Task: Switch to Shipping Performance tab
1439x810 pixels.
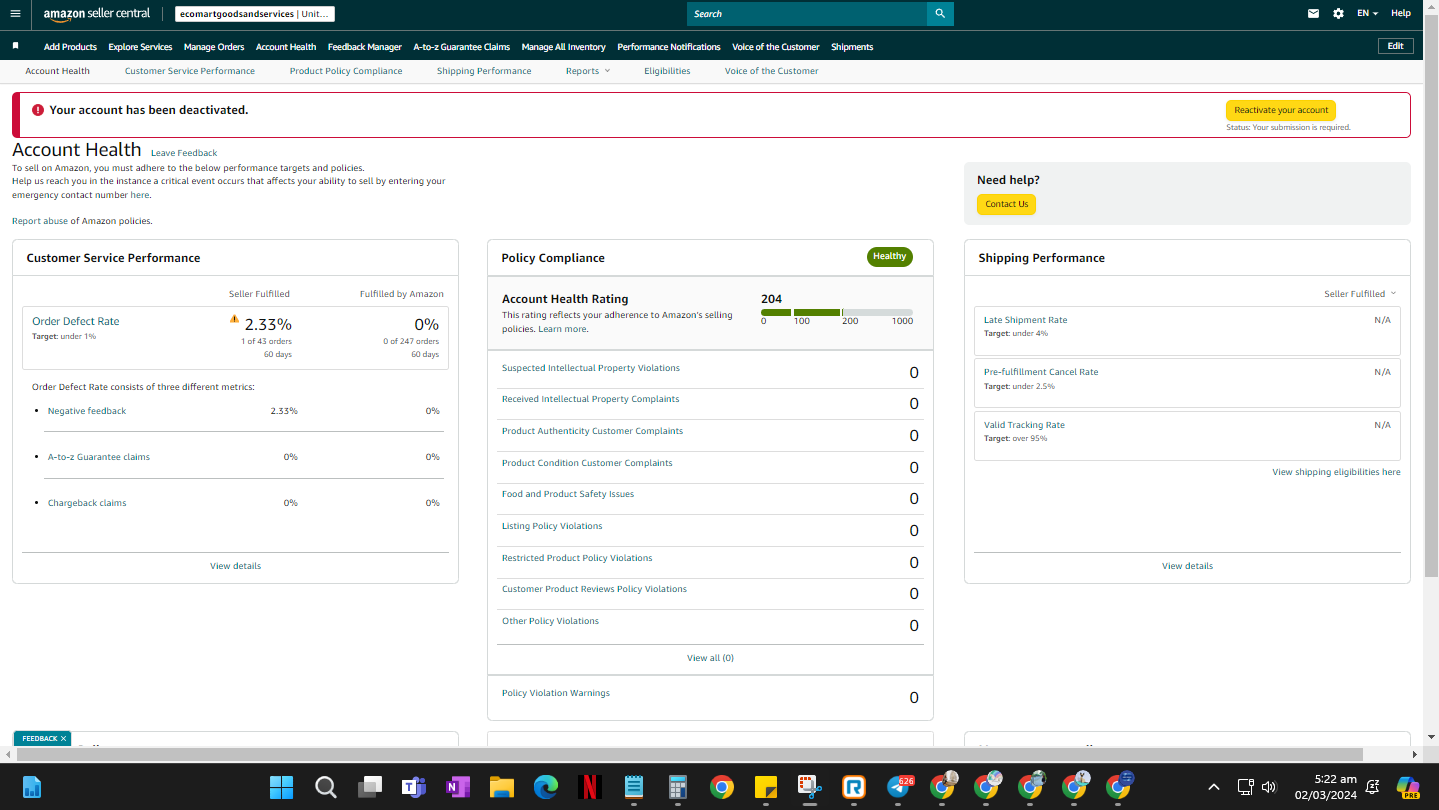Action: tap(484, 71)
